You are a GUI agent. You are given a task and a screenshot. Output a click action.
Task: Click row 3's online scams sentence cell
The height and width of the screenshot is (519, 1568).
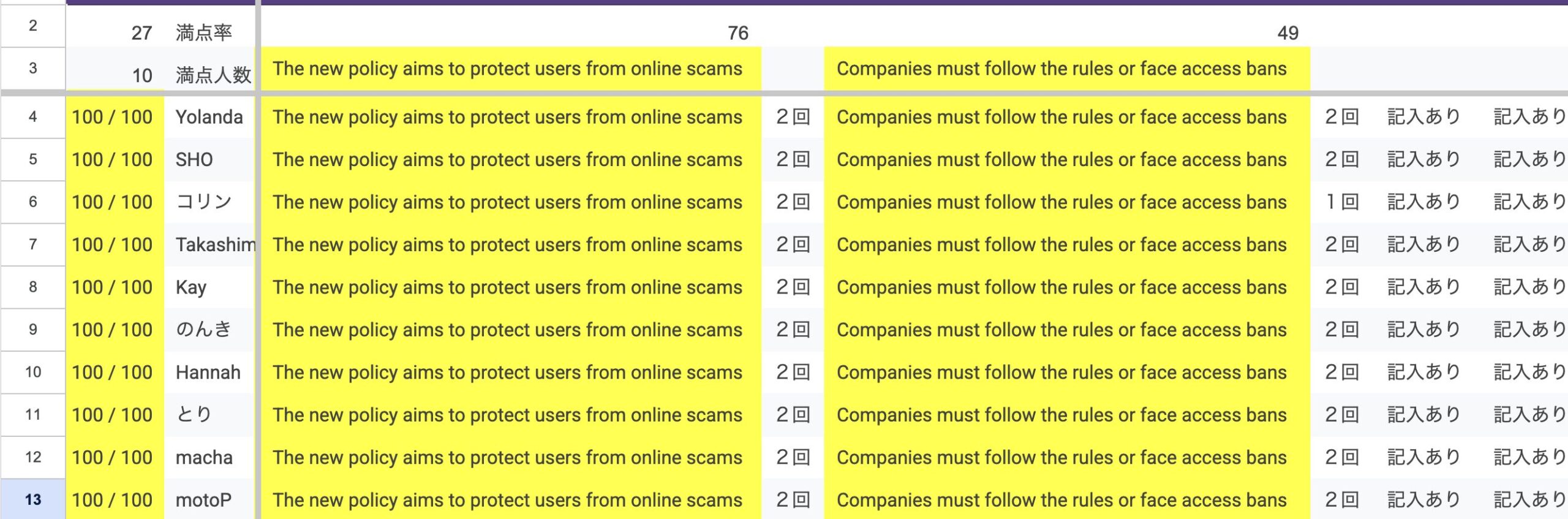click(x=508, y=69)
